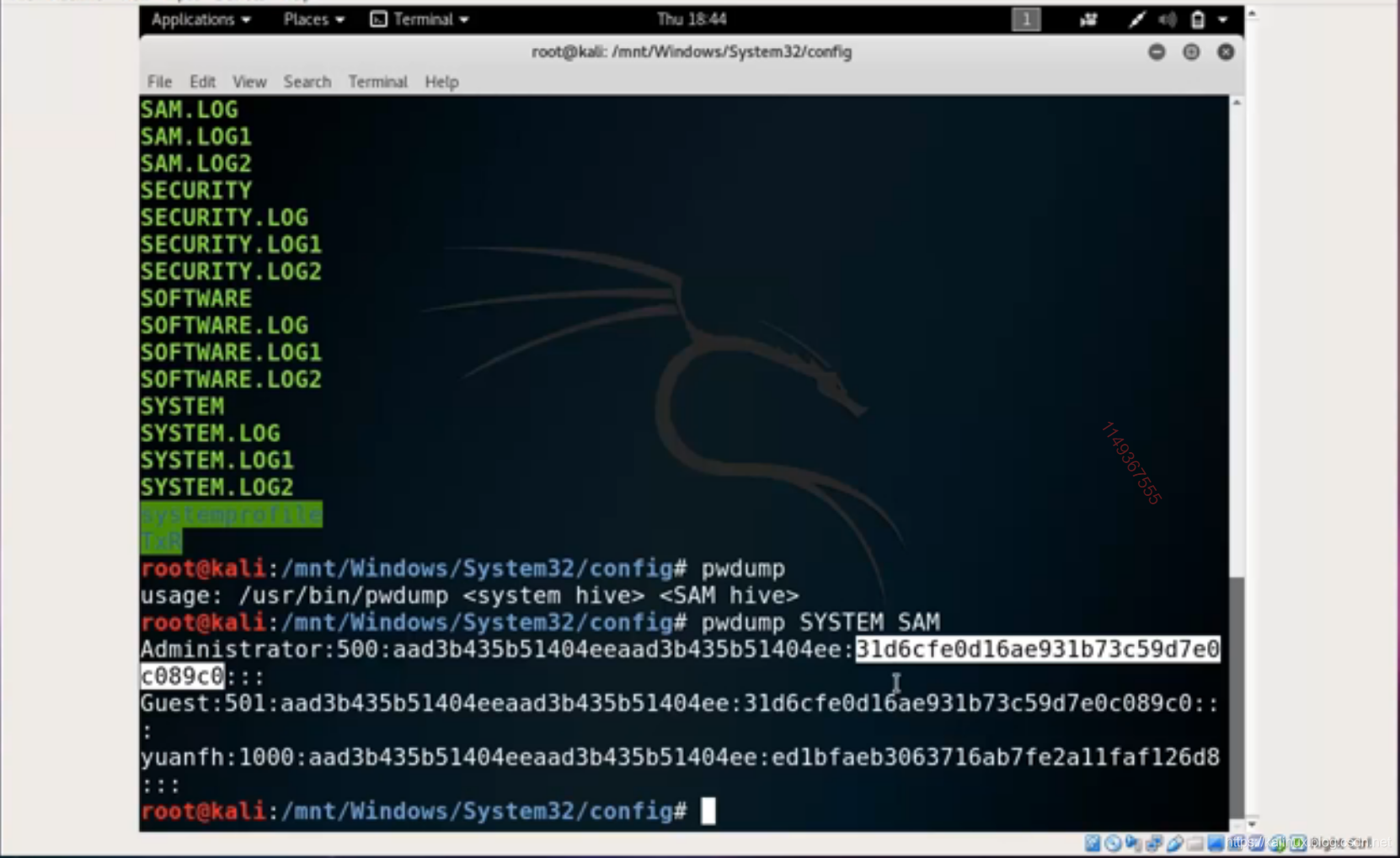Click the highlighted systemprofile directory
This screenshot has width=1400, height=858.
(231, 514)
